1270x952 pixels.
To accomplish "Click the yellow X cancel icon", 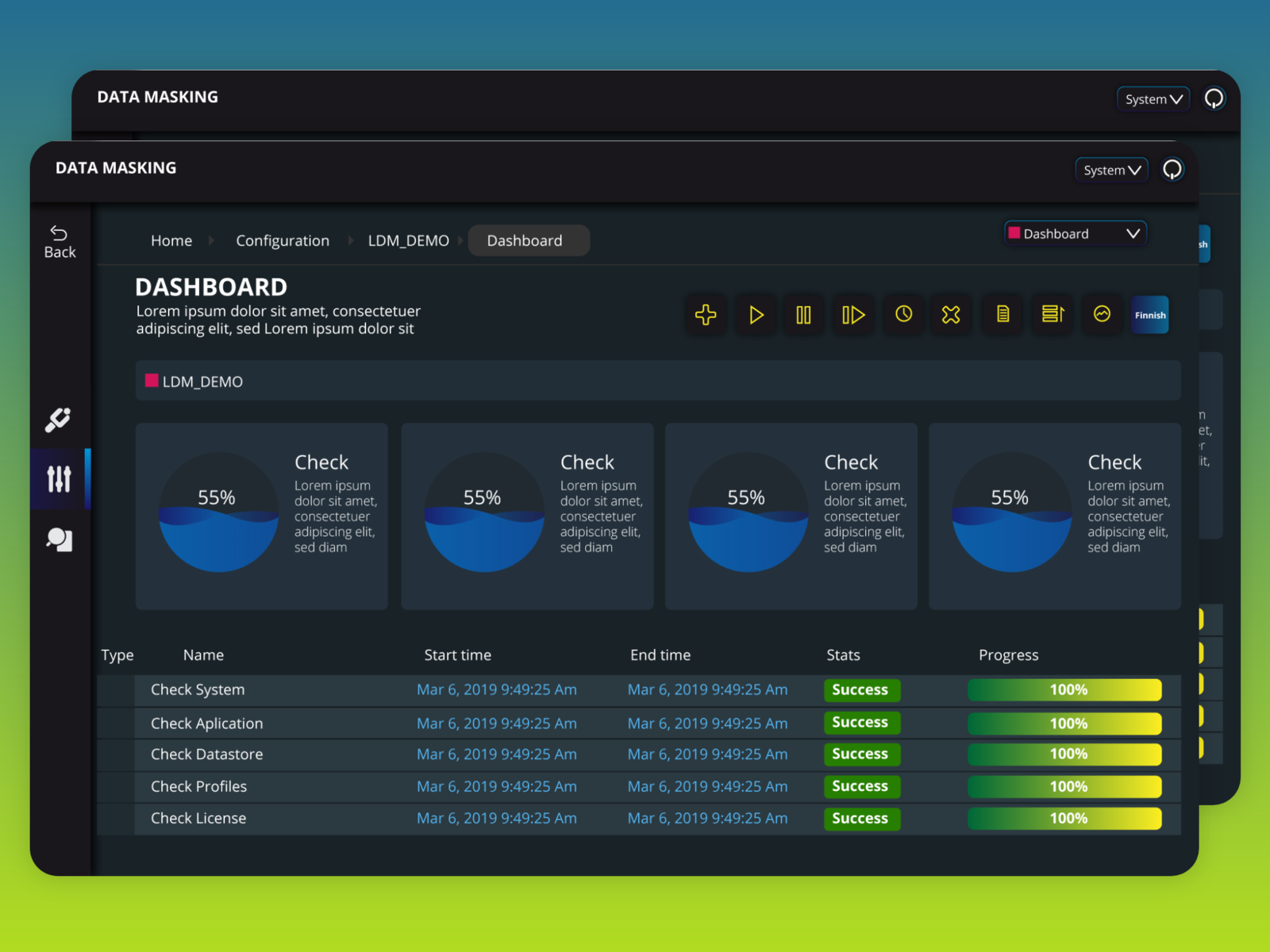I will click(x=951, y=315).
